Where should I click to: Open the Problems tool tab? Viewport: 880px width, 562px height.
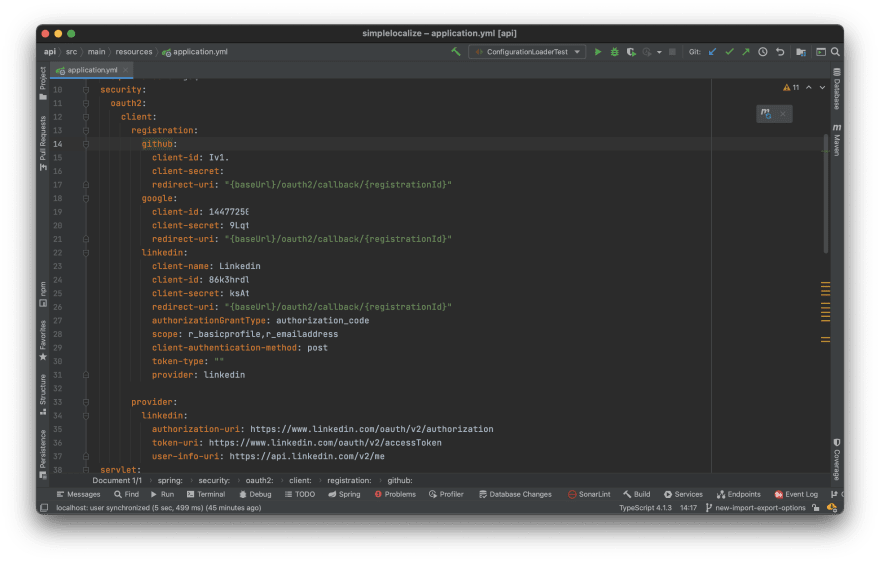(x=395, y=495)
